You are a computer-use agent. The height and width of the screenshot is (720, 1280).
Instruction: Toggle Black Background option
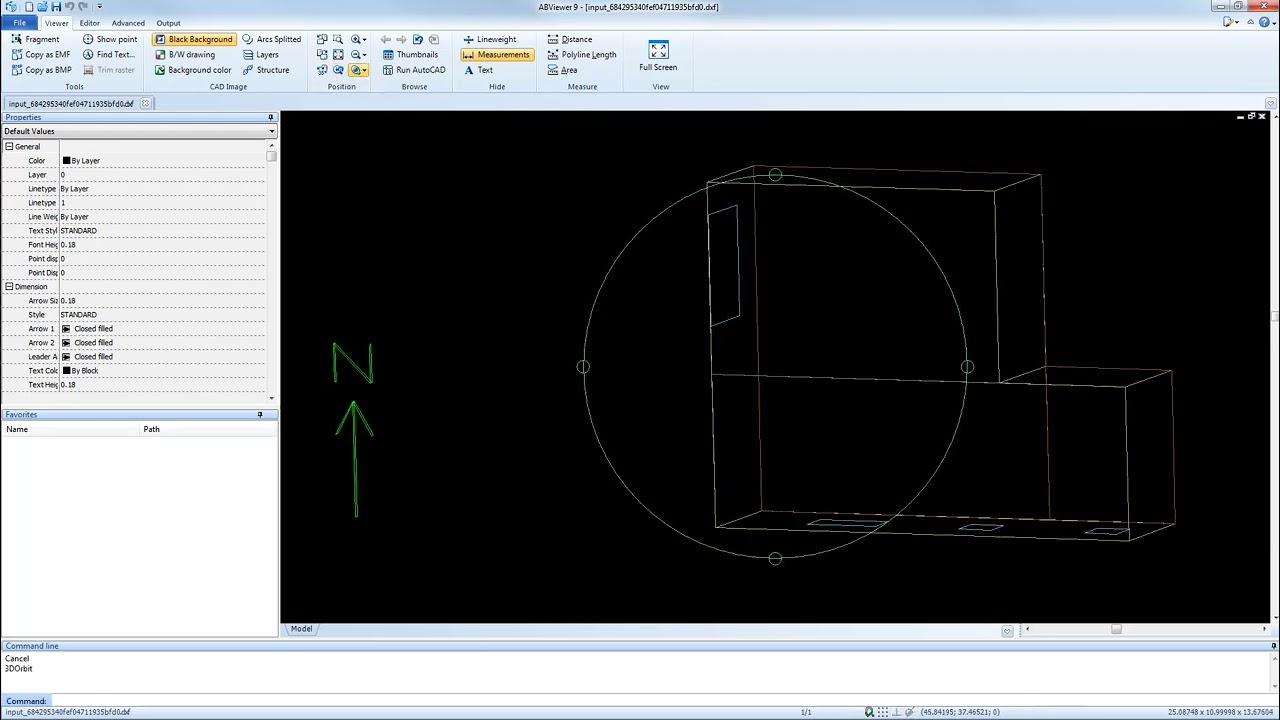tap(194, 39)
